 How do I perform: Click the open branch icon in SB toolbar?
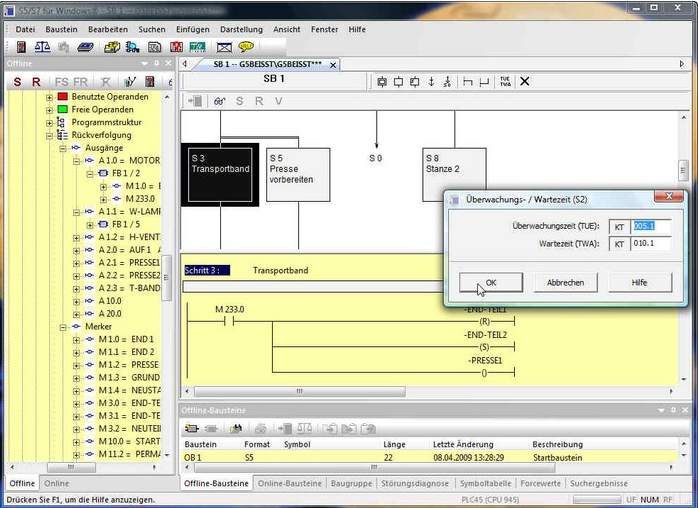point(467,81)
